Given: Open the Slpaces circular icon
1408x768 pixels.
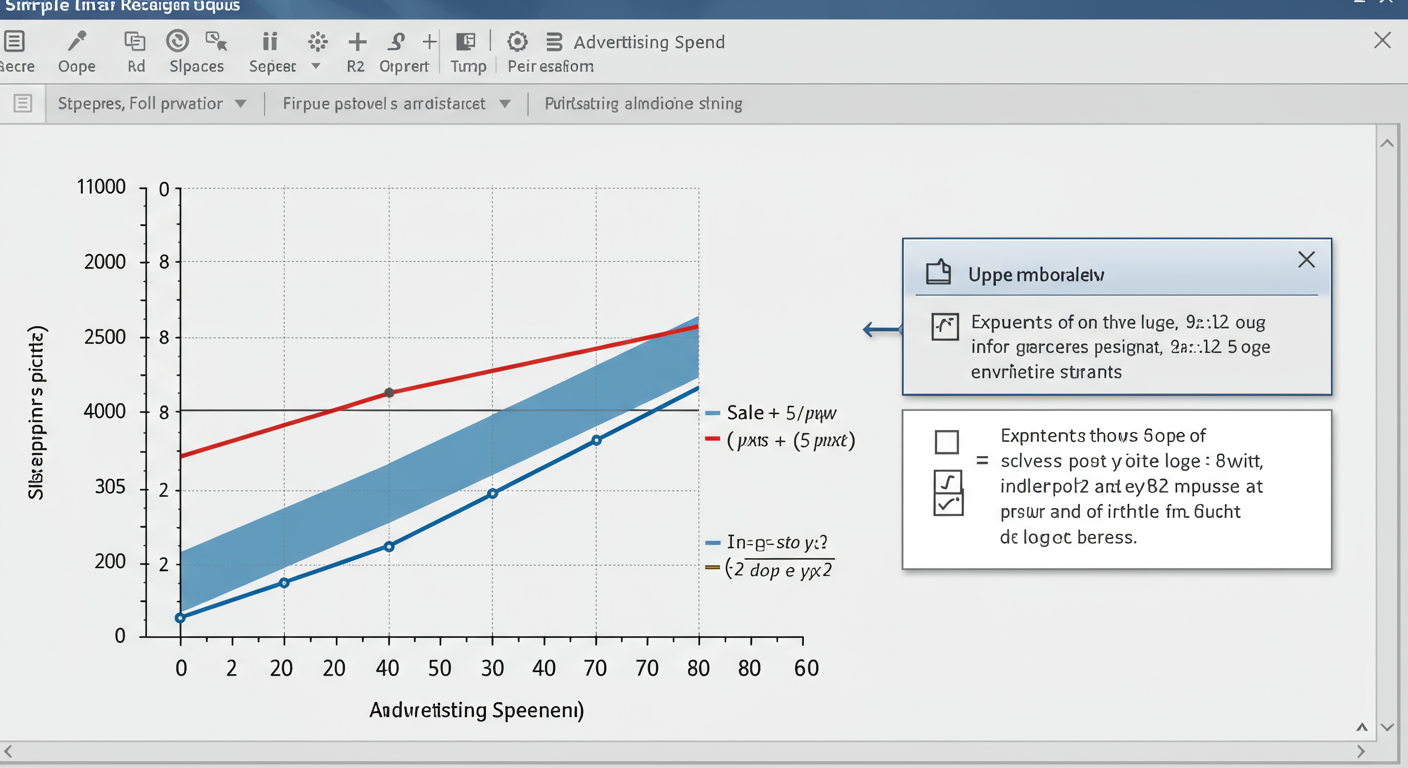Looking at the screenshot, I should point(178,42).
